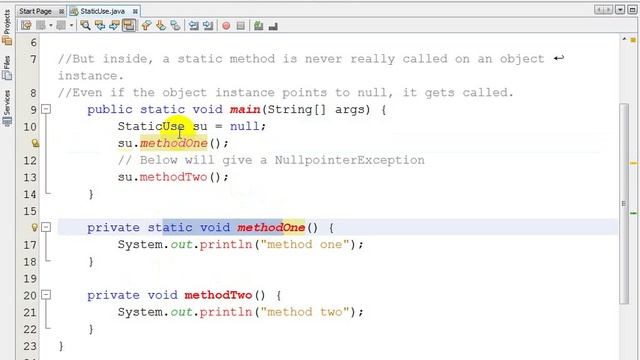Click yellow warning square above error stripe
Screen dimensions: 640x360
tap(633, 40)
